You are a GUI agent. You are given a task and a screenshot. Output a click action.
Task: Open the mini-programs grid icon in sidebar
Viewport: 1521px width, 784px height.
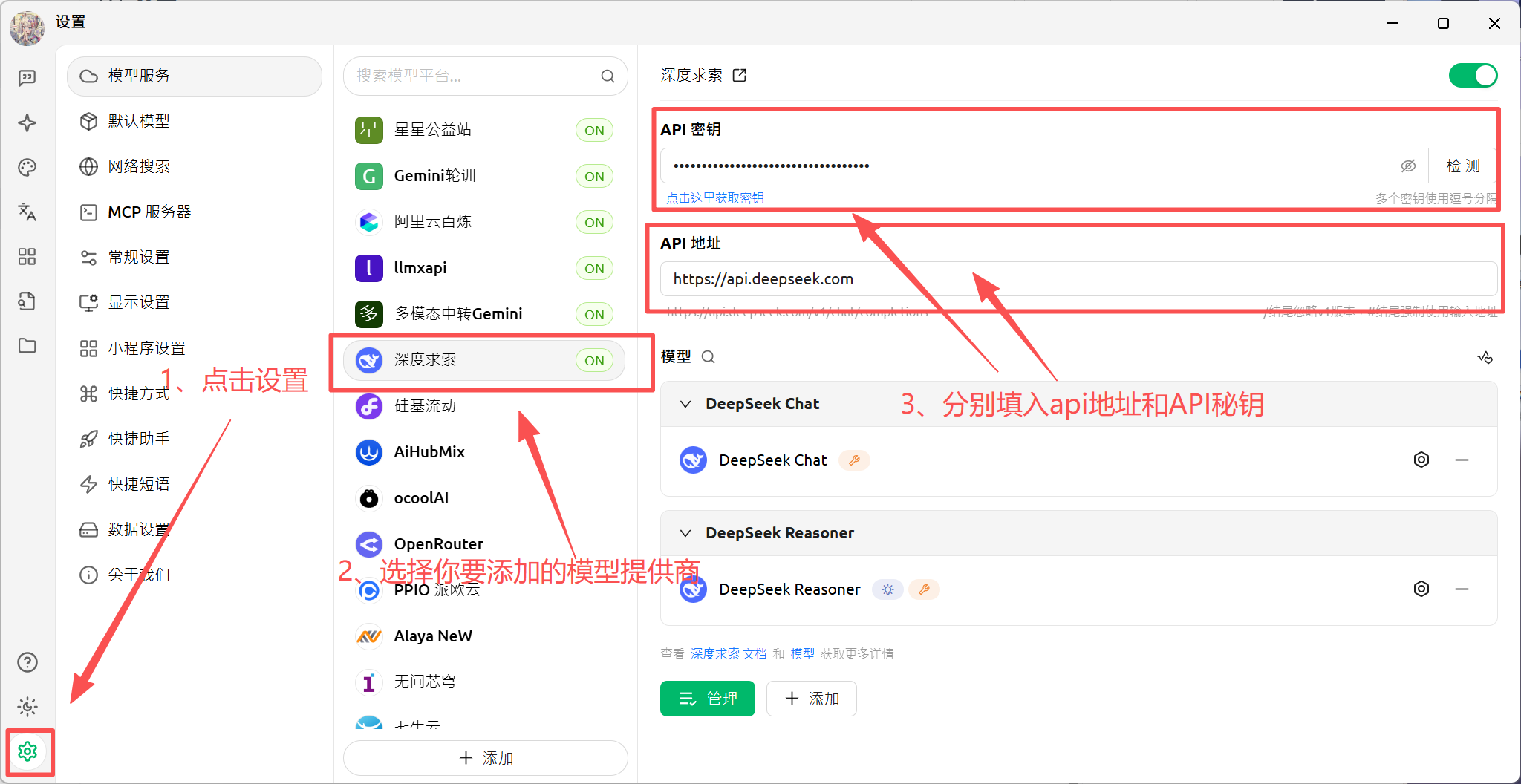click(x=27, y=257)
